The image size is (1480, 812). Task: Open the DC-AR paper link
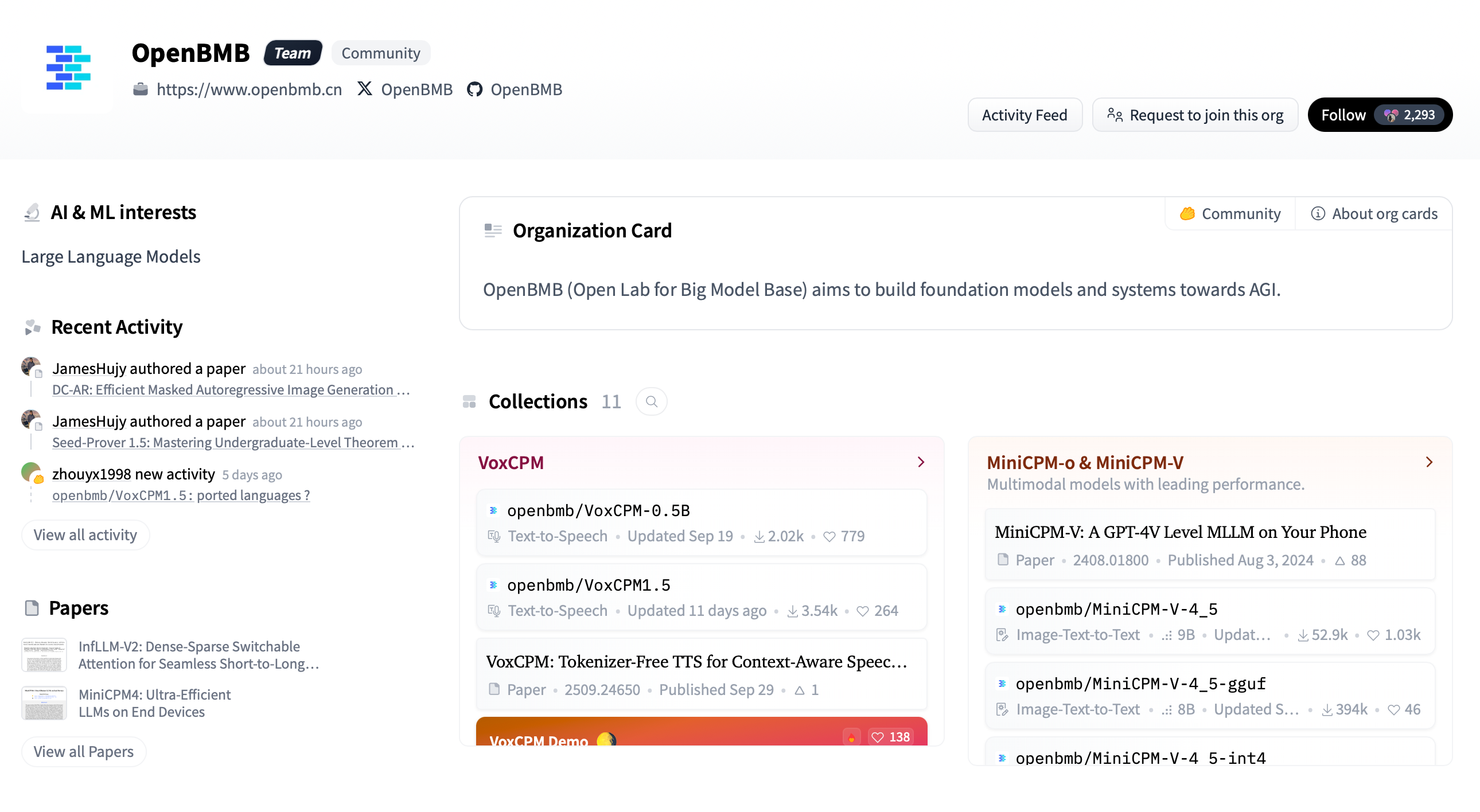pos(223,390)
